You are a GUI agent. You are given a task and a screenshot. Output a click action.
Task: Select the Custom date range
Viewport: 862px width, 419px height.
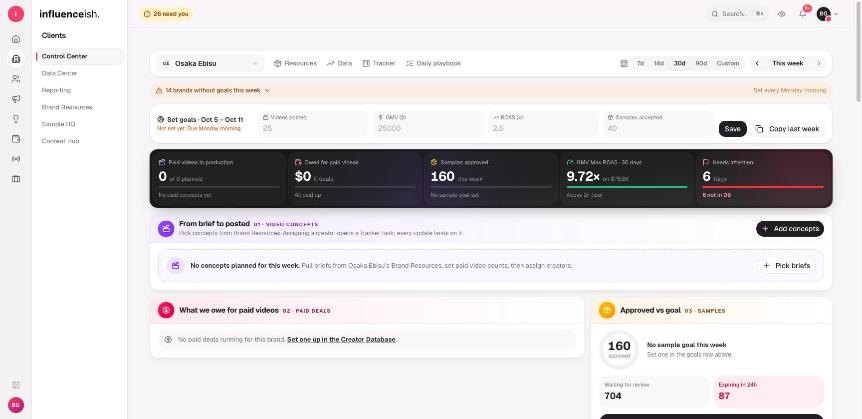(x=728, y=63)
